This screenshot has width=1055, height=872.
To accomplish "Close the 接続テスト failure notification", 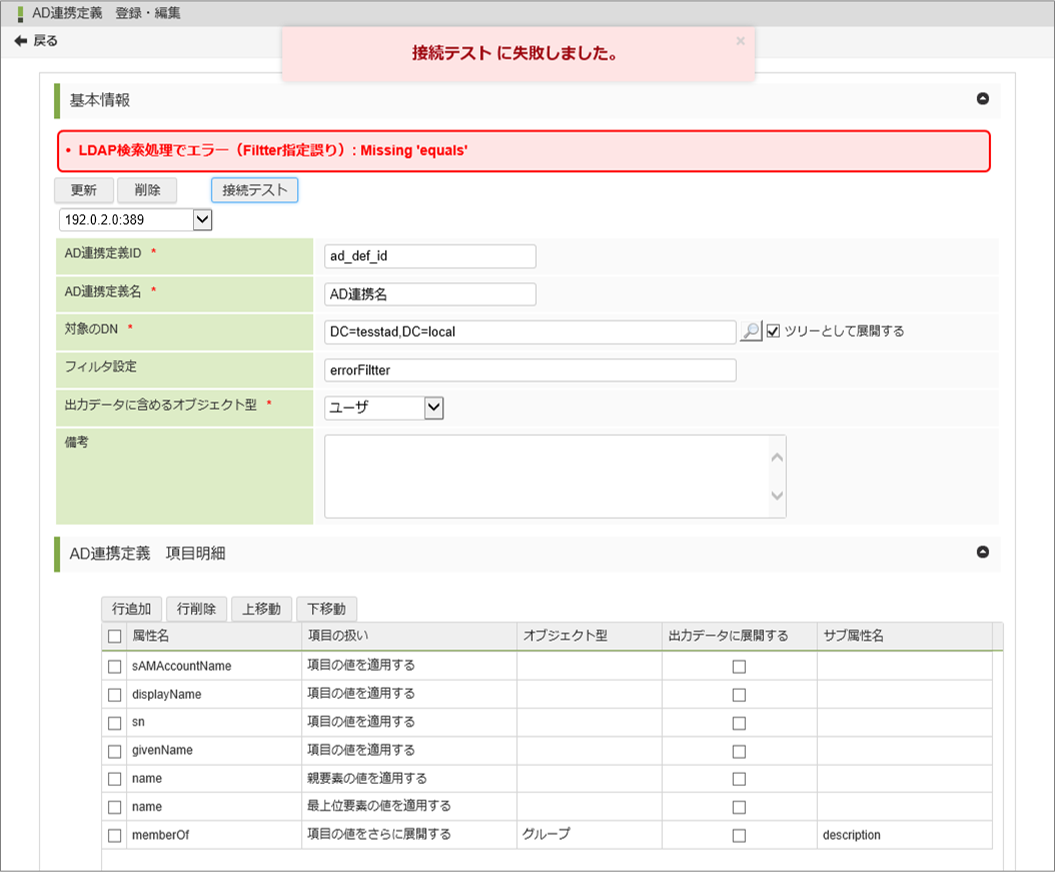I will coord(740,42).
